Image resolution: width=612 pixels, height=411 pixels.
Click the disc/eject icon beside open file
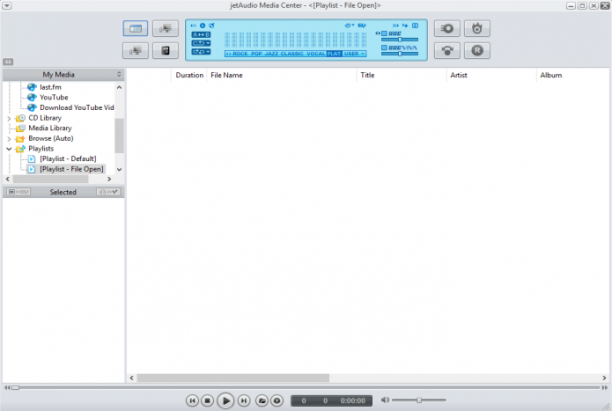pyautogui.click(x=277, y=400)
